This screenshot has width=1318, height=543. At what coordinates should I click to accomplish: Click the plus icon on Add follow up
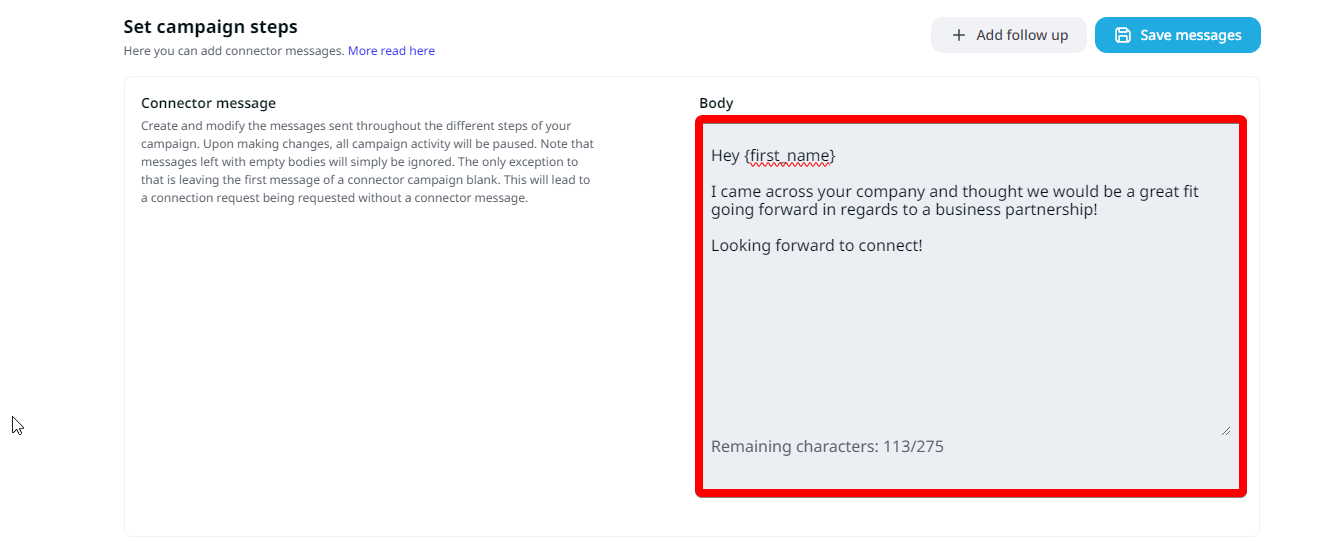[959, 35]
